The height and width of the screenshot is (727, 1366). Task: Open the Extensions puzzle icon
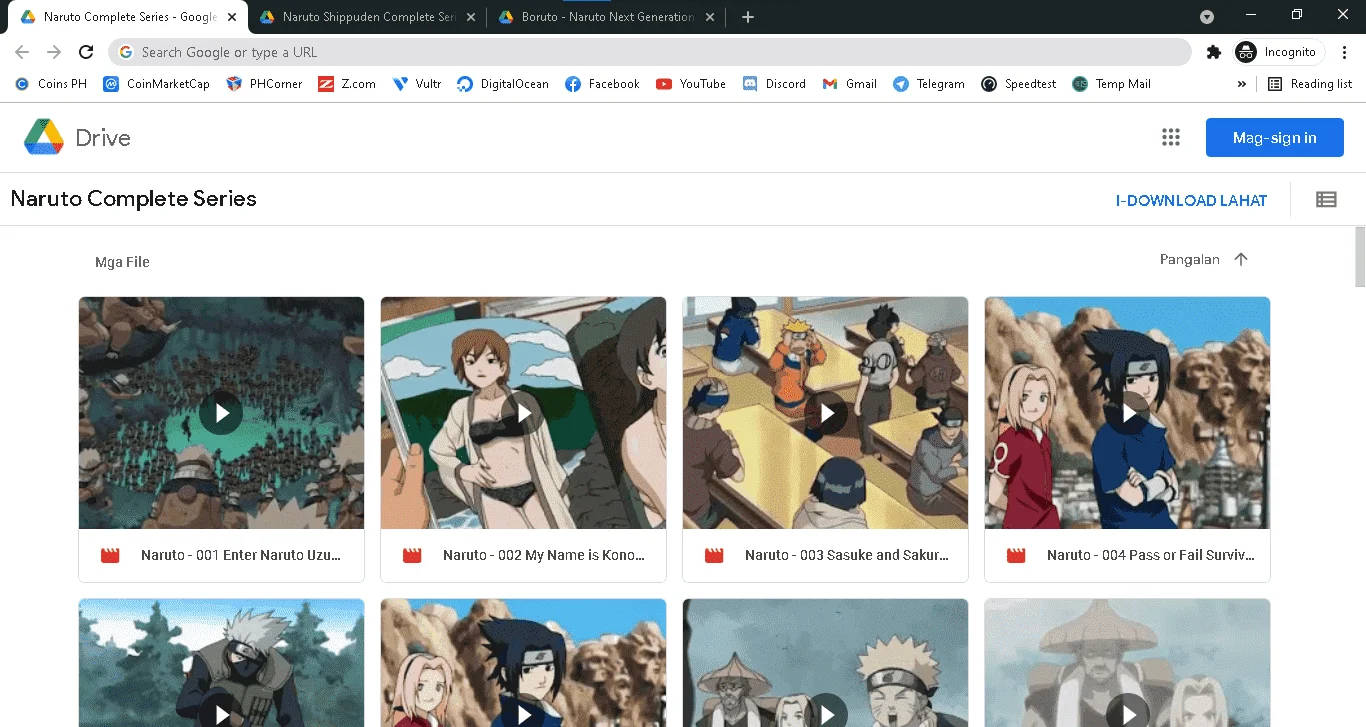[x=1213, y=52]
